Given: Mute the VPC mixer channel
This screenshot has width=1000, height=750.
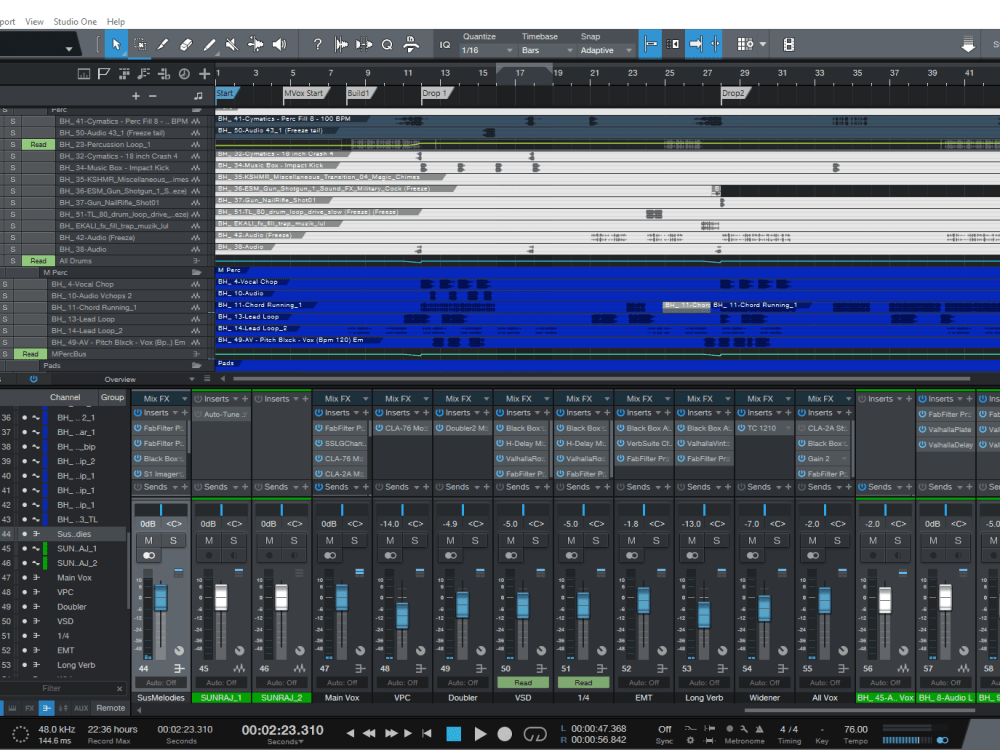Looking at the screenshot, I should pos(388,540).
